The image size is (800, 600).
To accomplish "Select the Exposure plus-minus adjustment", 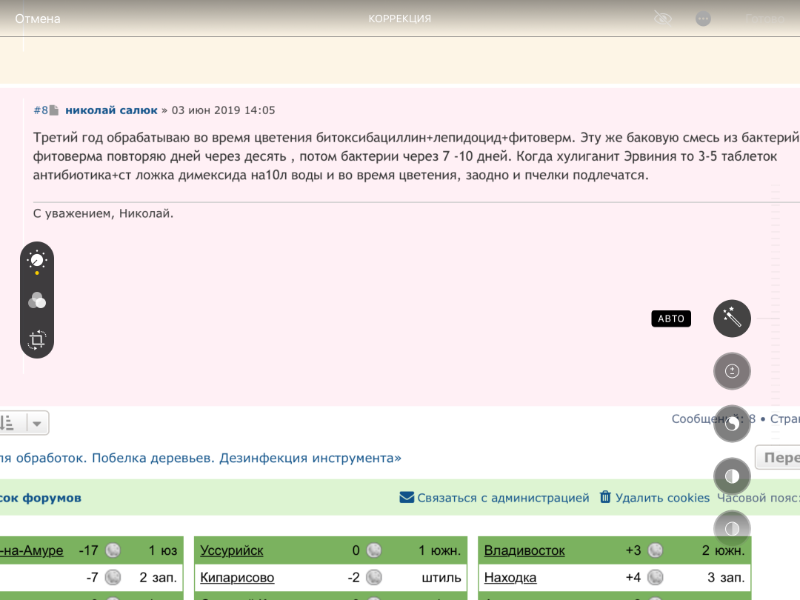I will 732,371.
